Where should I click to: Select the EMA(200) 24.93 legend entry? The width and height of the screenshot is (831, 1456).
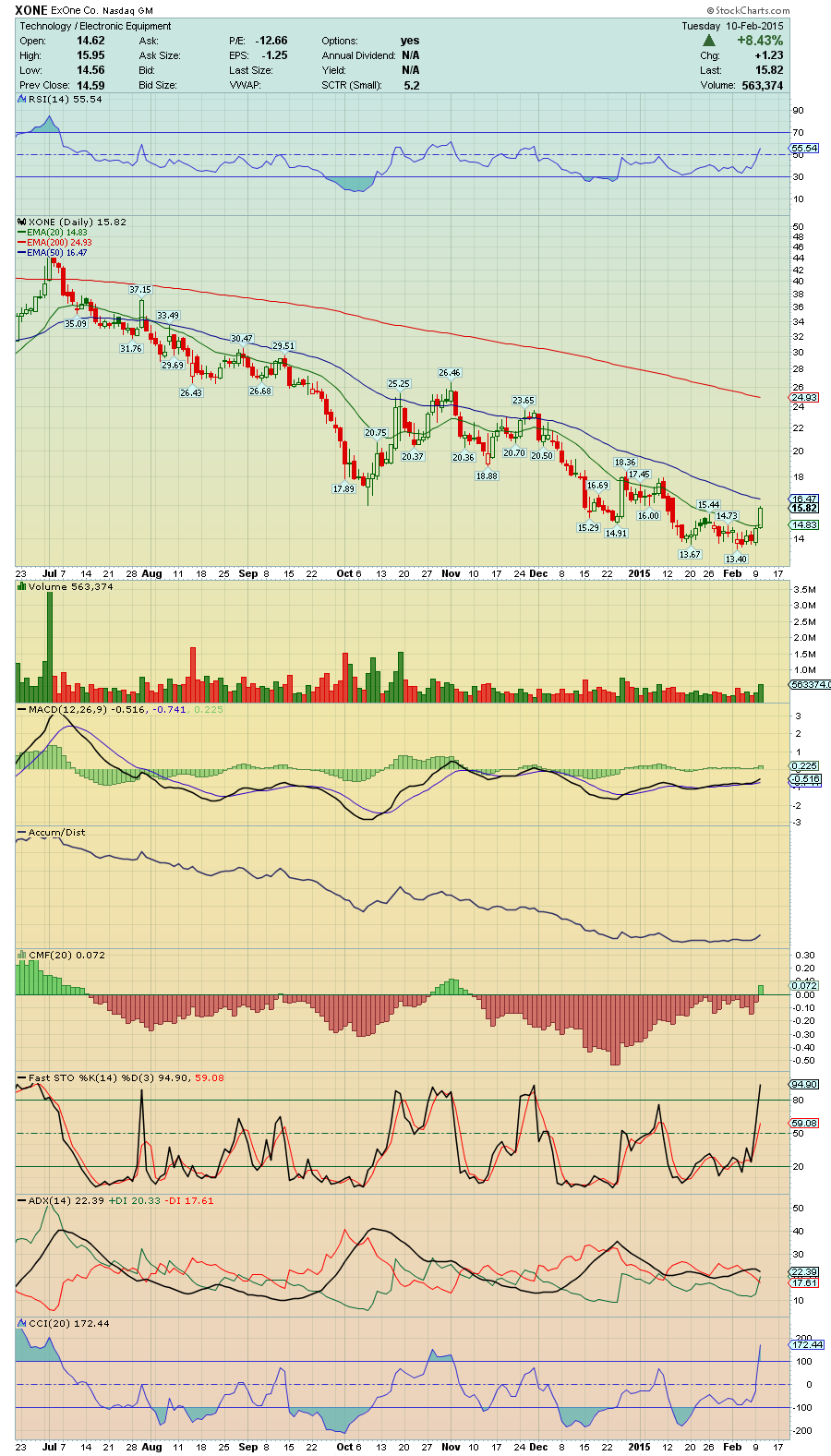pos(54,243)
